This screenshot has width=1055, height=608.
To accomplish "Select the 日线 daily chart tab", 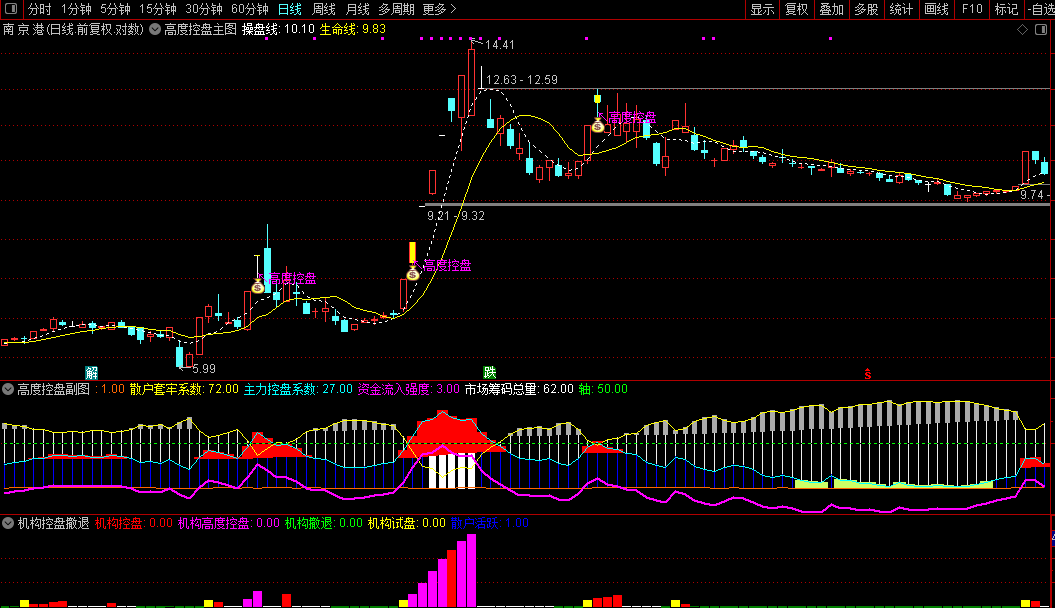I will tap(290, 9).
